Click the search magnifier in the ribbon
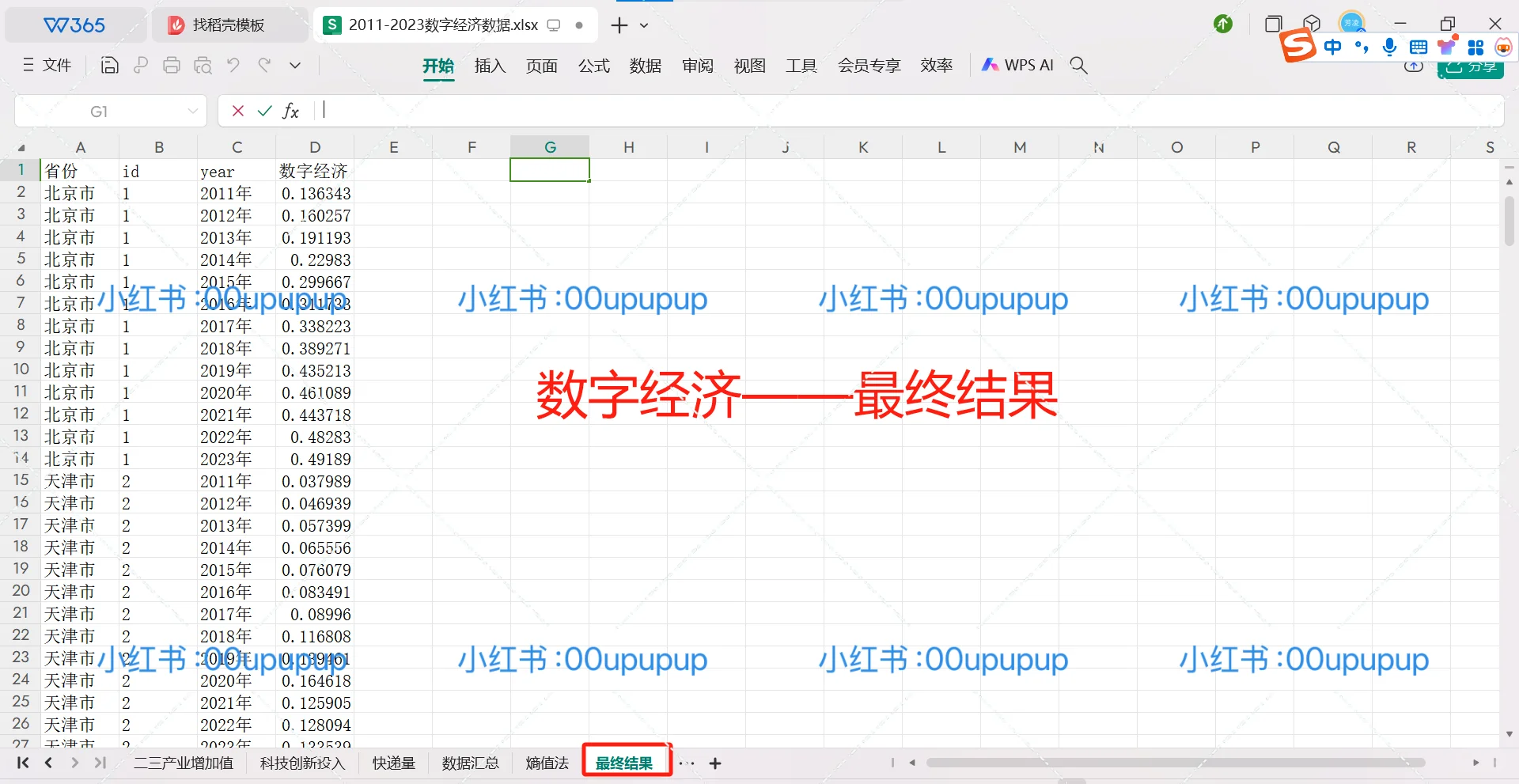The width and height of the screenshot is (1519, 784). [1079, 66]
